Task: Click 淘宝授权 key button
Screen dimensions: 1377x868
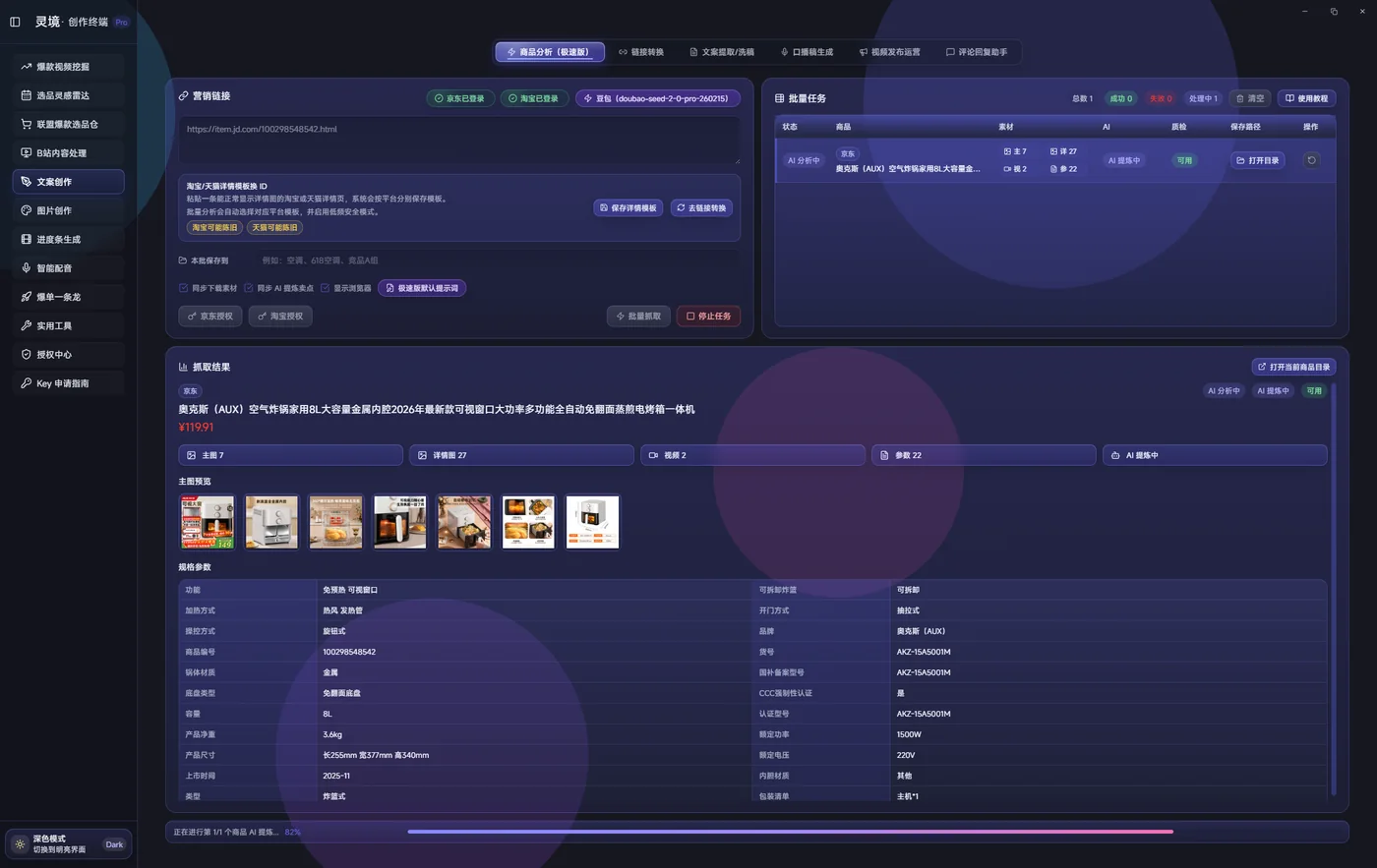Action: point(280,317)
